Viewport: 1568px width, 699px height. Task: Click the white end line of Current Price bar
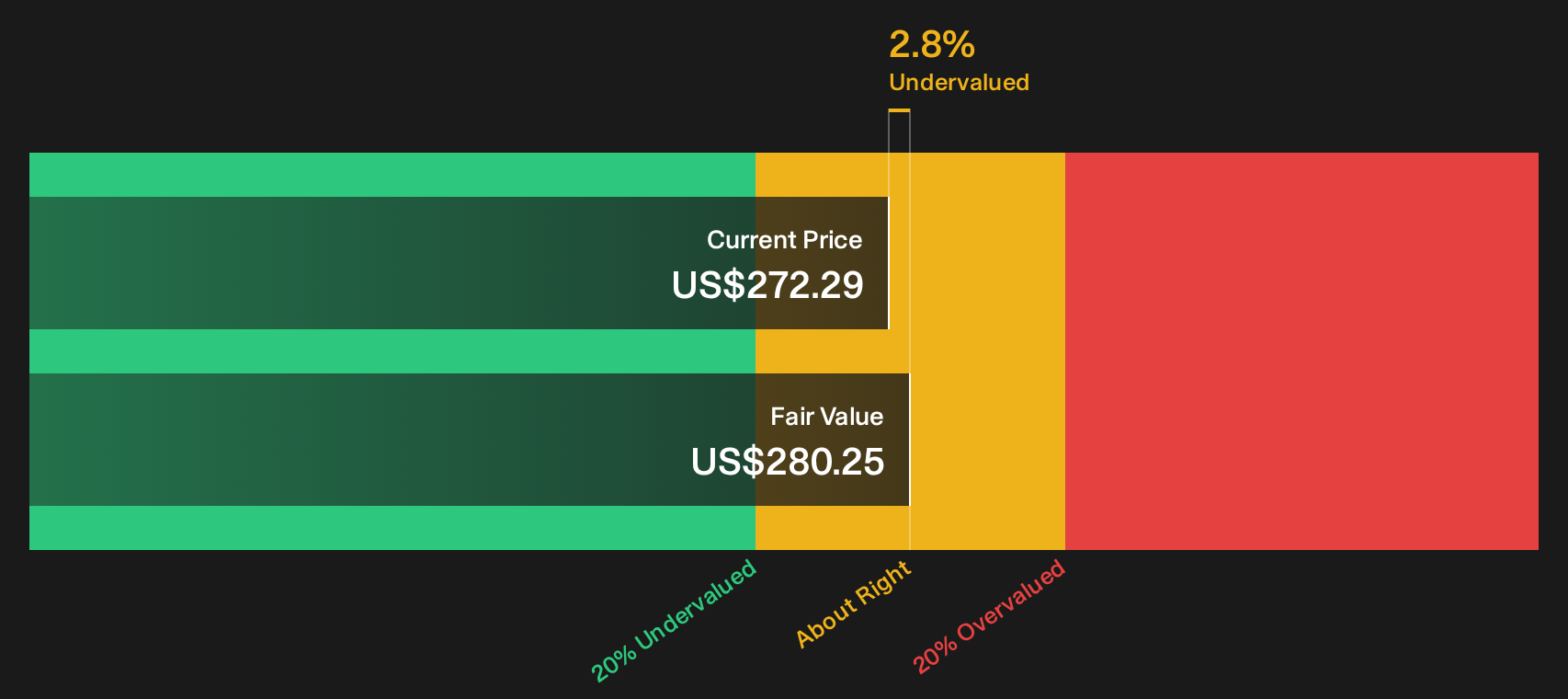[888, 263]
